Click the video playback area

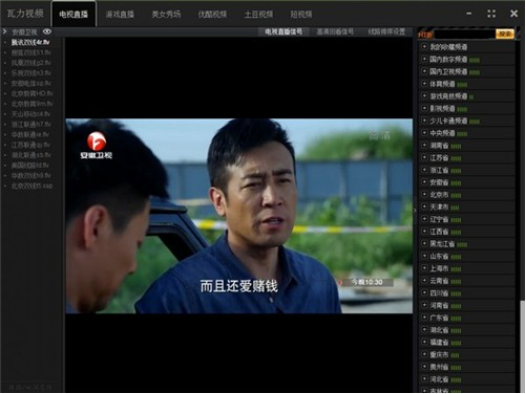pyautogui.click(x=239, y=216)
